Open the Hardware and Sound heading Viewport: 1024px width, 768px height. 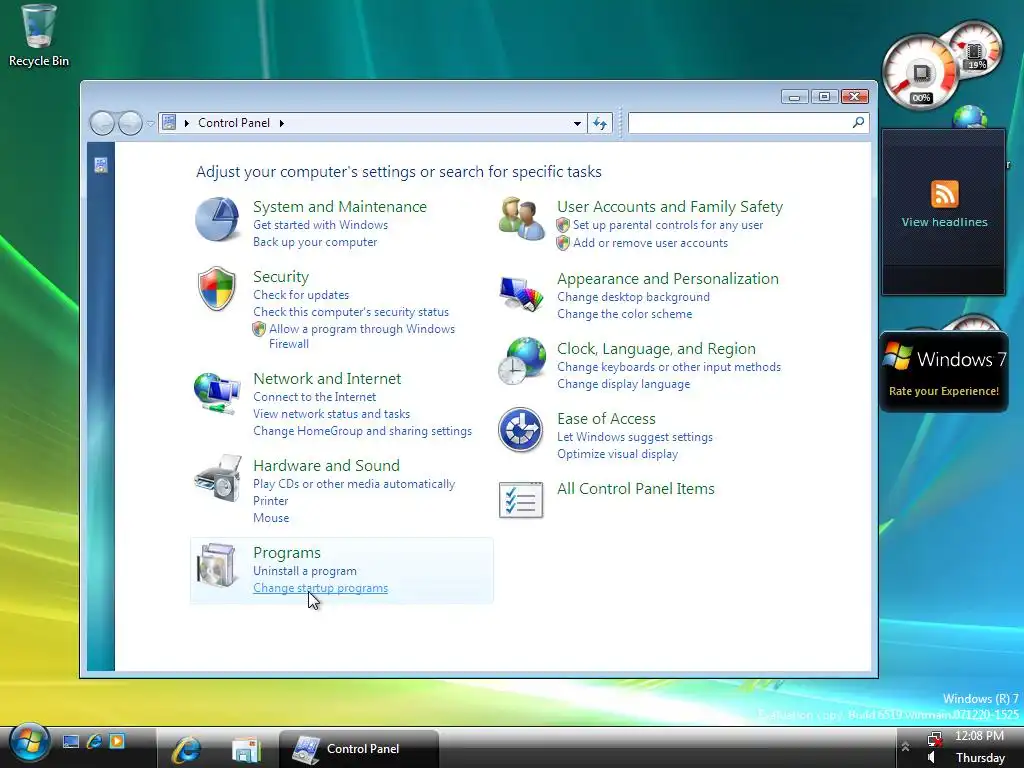click(x=327, y=466)
